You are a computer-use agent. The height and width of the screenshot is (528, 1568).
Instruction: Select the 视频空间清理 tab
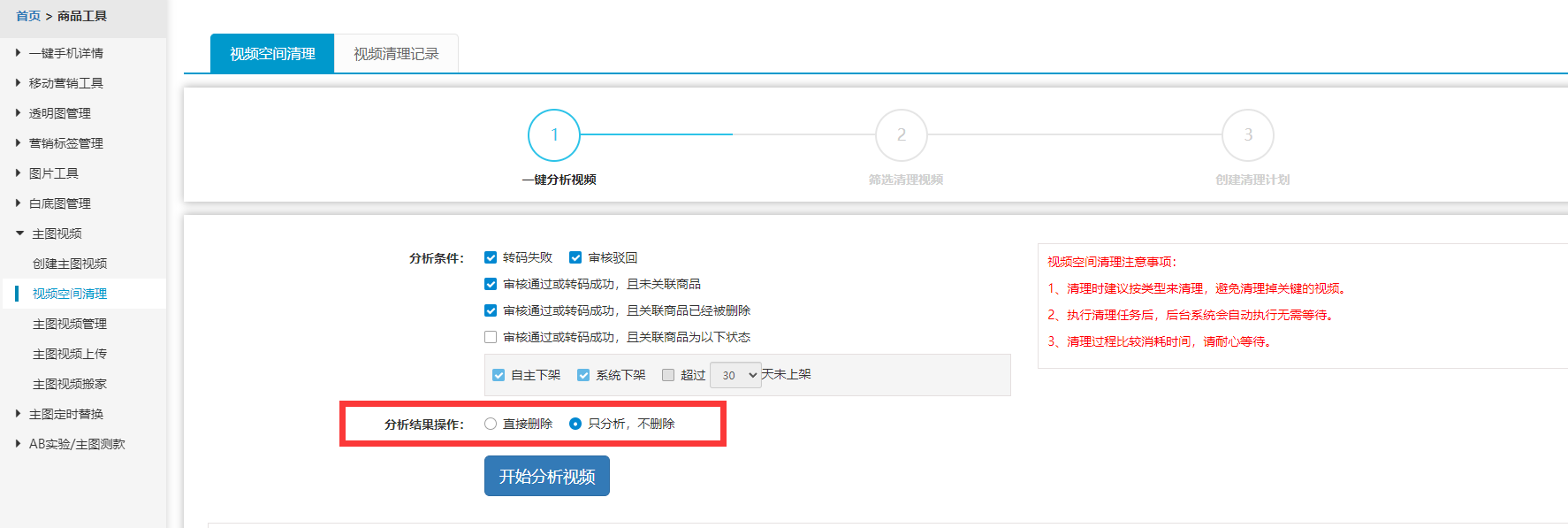point(272,54)
